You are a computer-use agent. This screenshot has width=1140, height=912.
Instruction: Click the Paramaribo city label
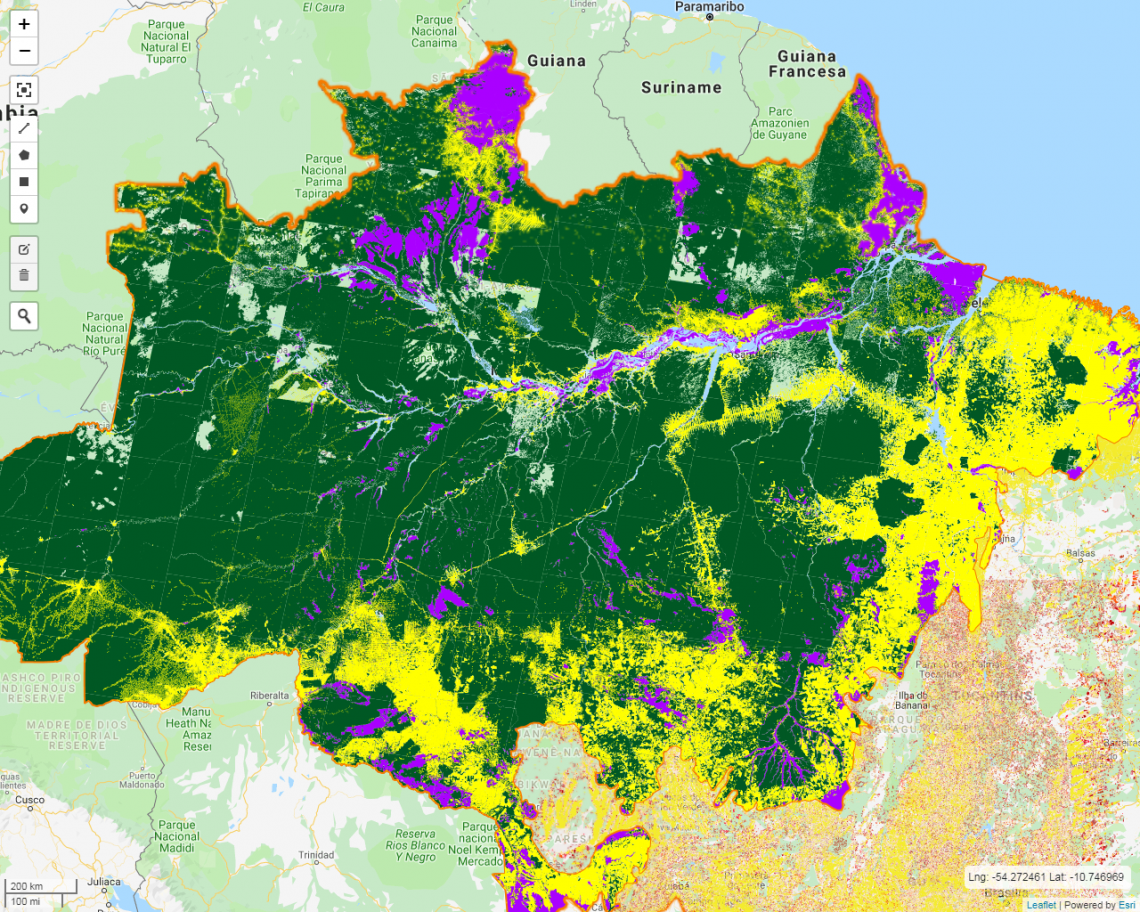click(709, 6)
